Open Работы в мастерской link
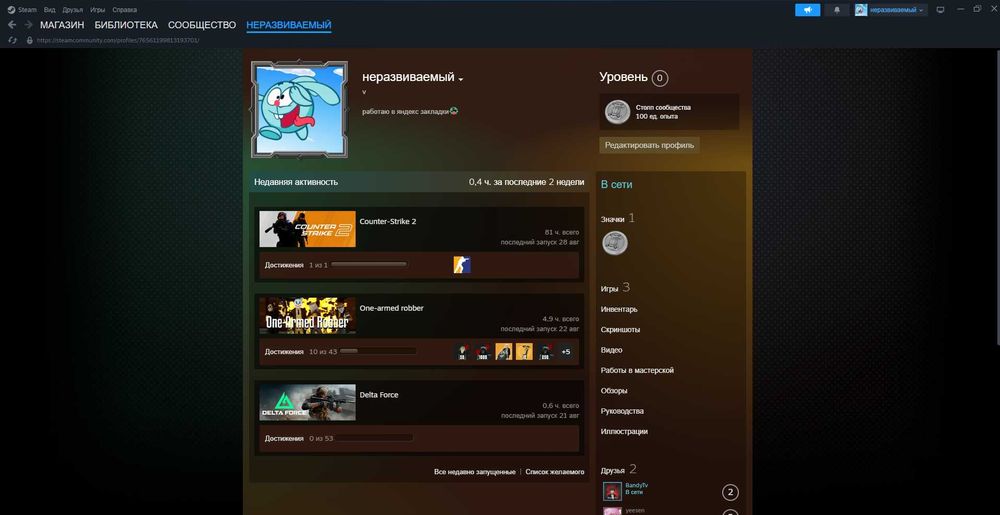The width and height of the screenshot is (1000, 515). pos(637,370)
